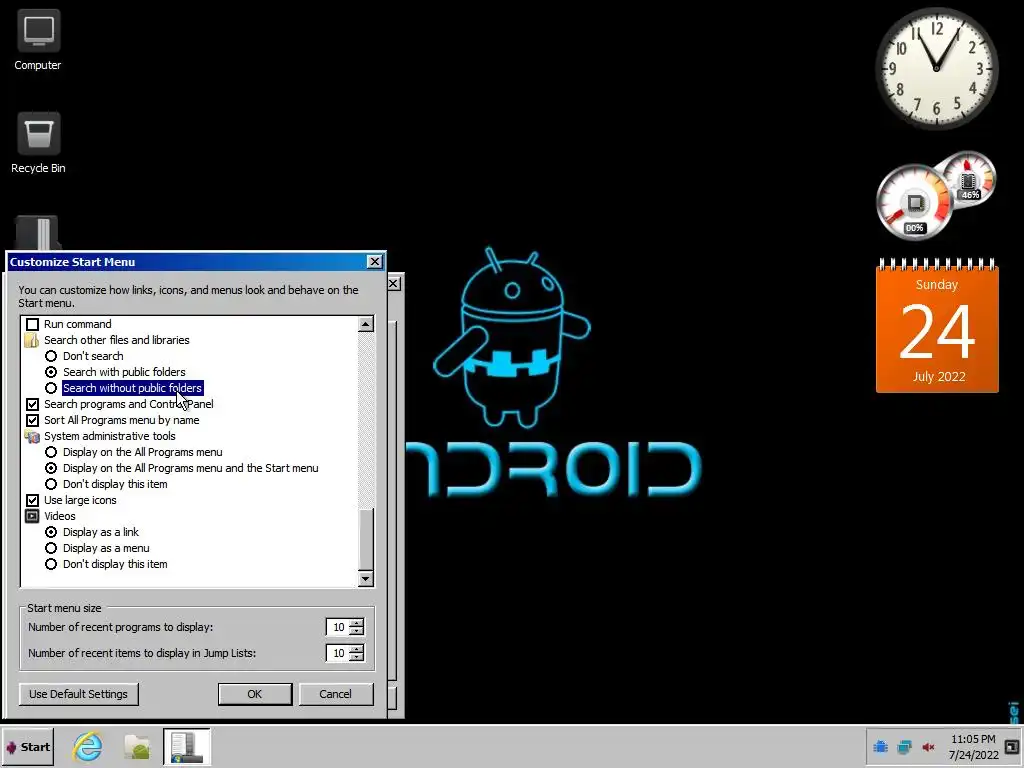The image size is (1024, 768).
Task: Toggle Sort All Programs menu by name
Action: point(32,421)
